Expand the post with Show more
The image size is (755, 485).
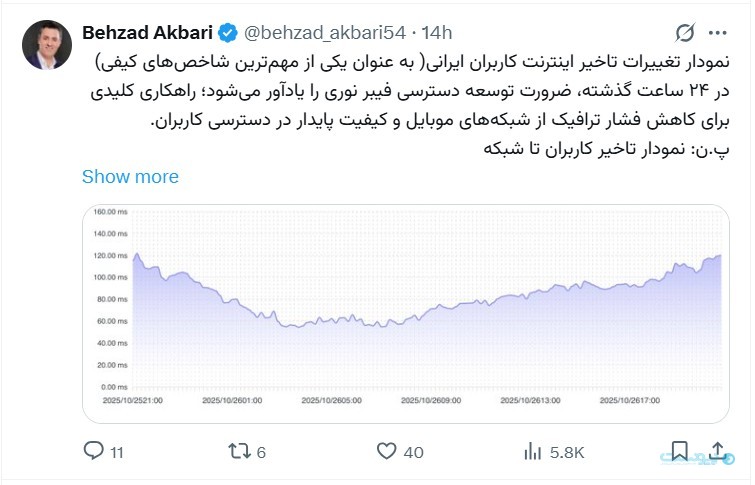pos(130,176)
